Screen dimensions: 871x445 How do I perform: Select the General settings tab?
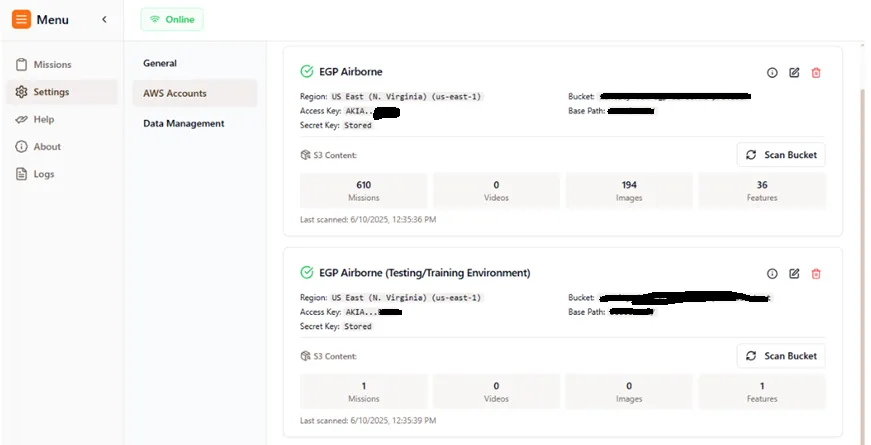pyautogui.click(x=160, y=63)
